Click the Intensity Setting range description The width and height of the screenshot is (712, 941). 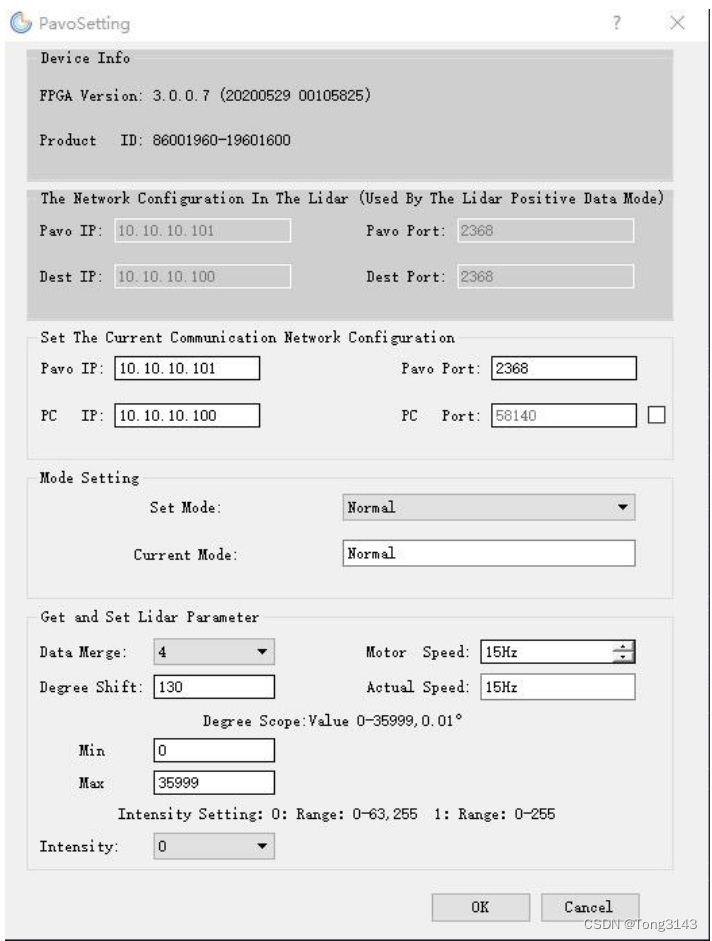(336, 814)
